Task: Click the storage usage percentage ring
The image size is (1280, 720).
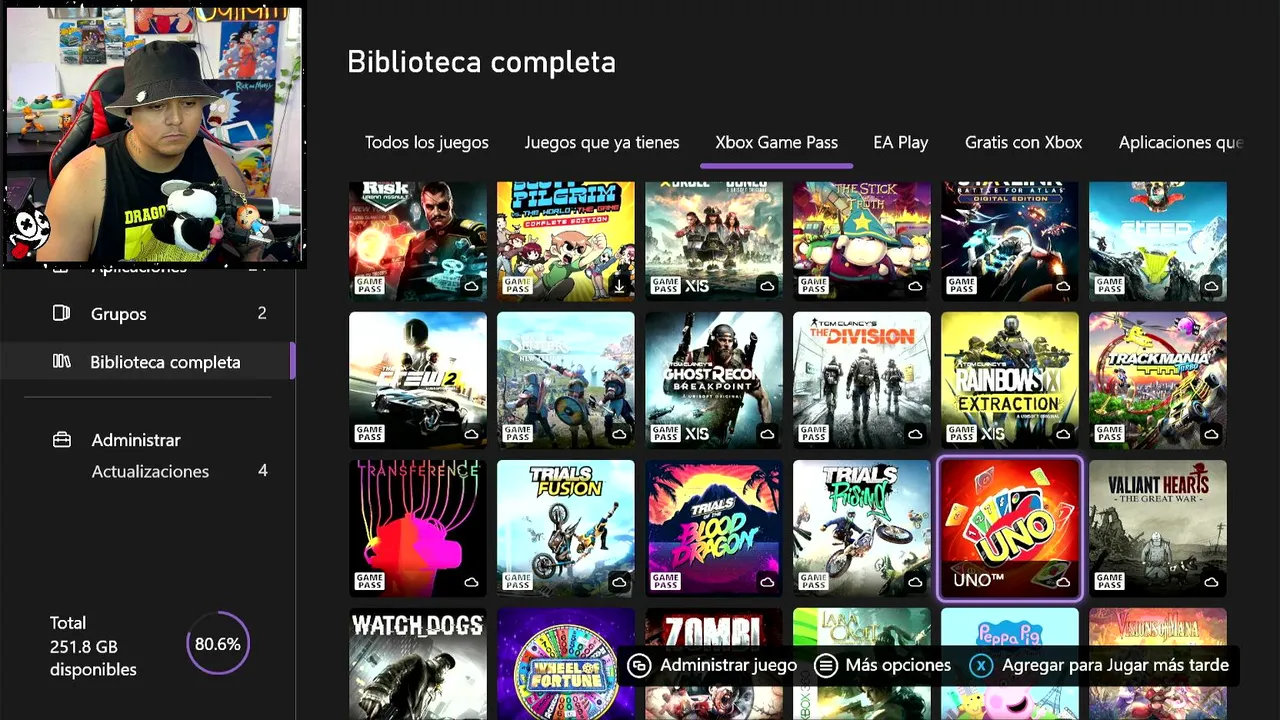Action: tap(217, 644)
